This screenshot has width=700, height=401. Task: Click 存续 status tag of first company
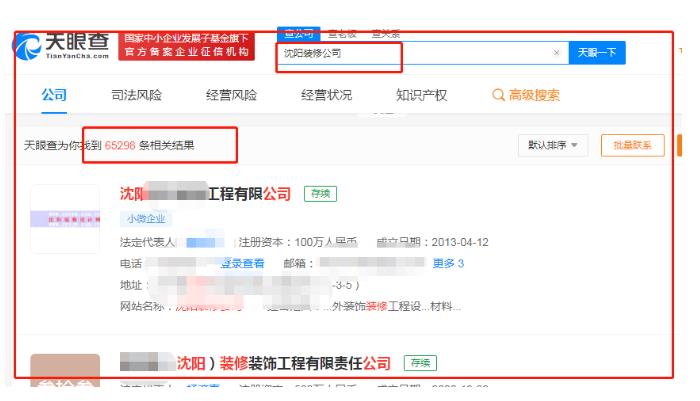(321, 194)
